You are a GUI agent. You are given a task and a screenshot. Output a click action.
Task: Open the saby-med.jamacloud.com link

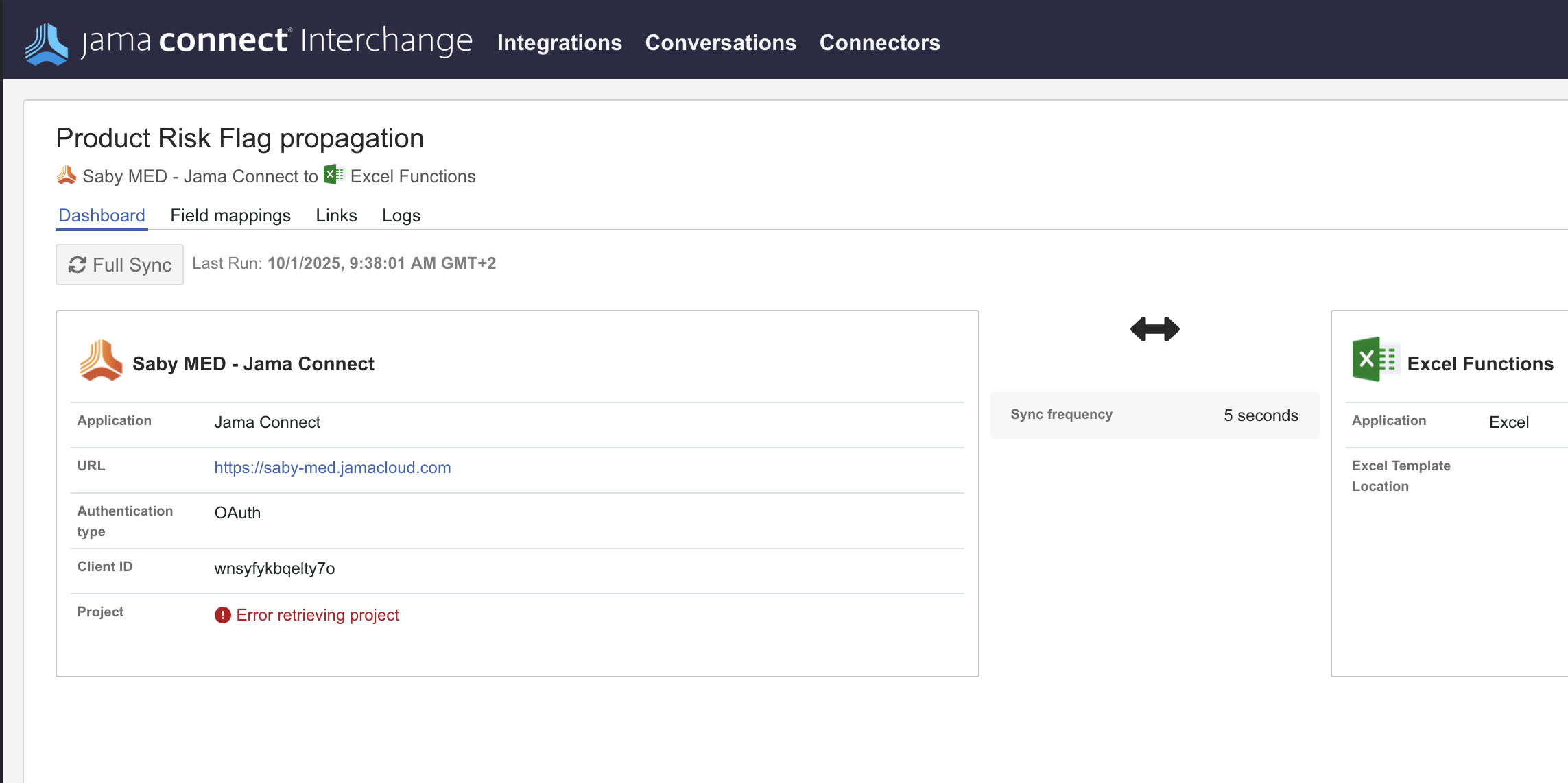click(x=332, y=468)
